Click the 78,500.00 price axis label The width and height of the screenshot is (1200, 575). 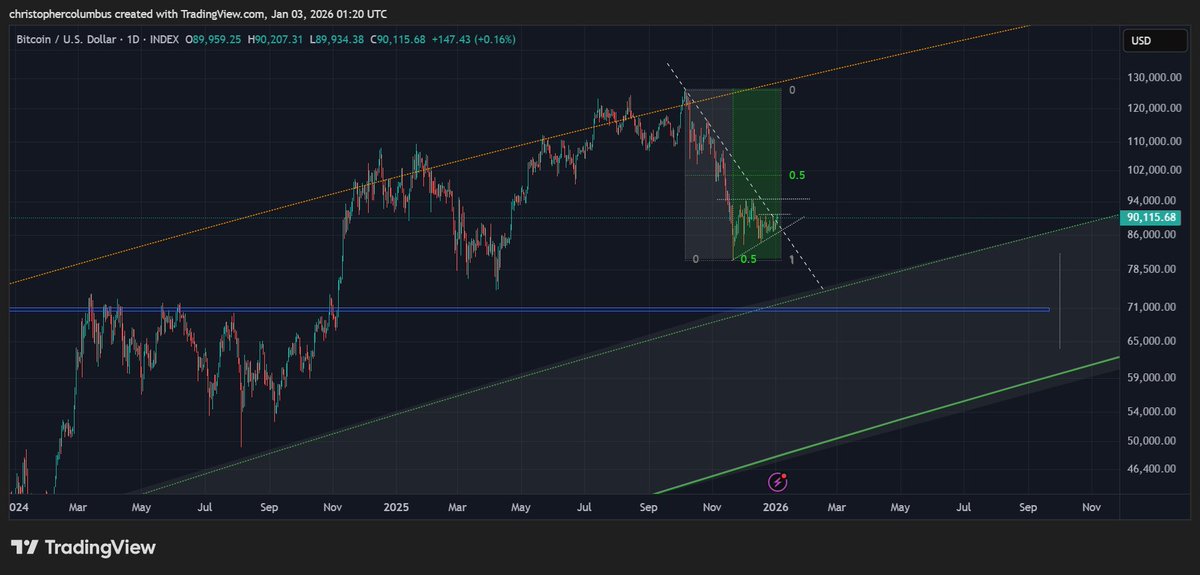click(x=1153, y=269)
